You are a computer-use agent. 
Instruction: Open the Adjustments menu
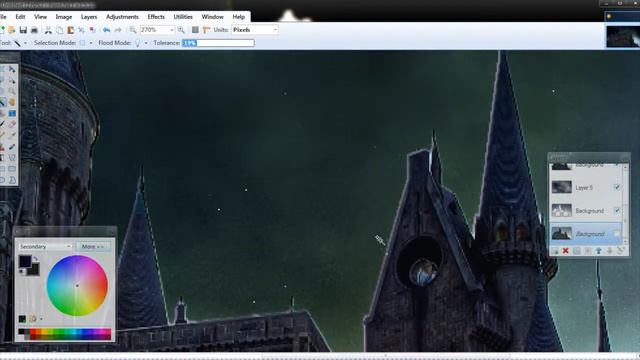(122, 17)
